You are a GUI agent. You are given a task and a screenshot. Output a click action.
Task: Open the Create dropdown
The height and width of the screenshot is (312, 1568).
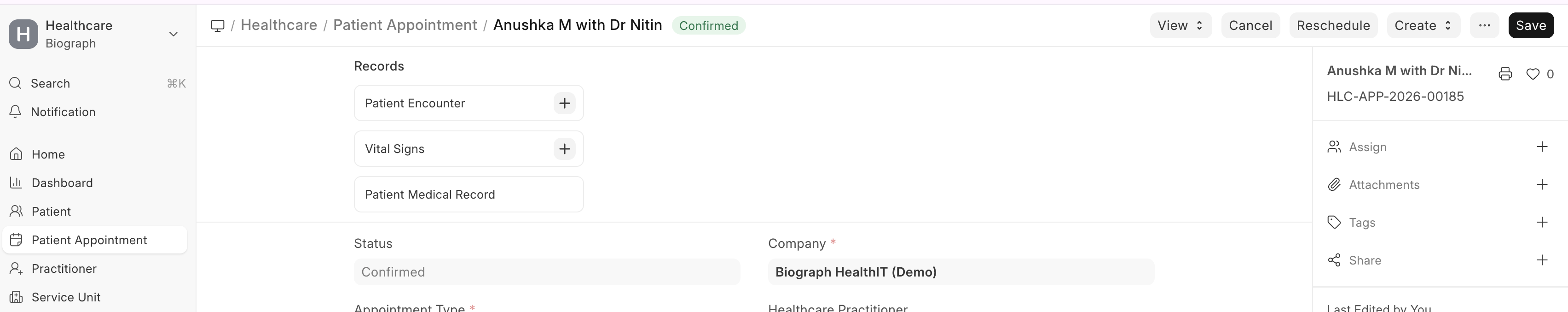click(x=1423, y=26)
